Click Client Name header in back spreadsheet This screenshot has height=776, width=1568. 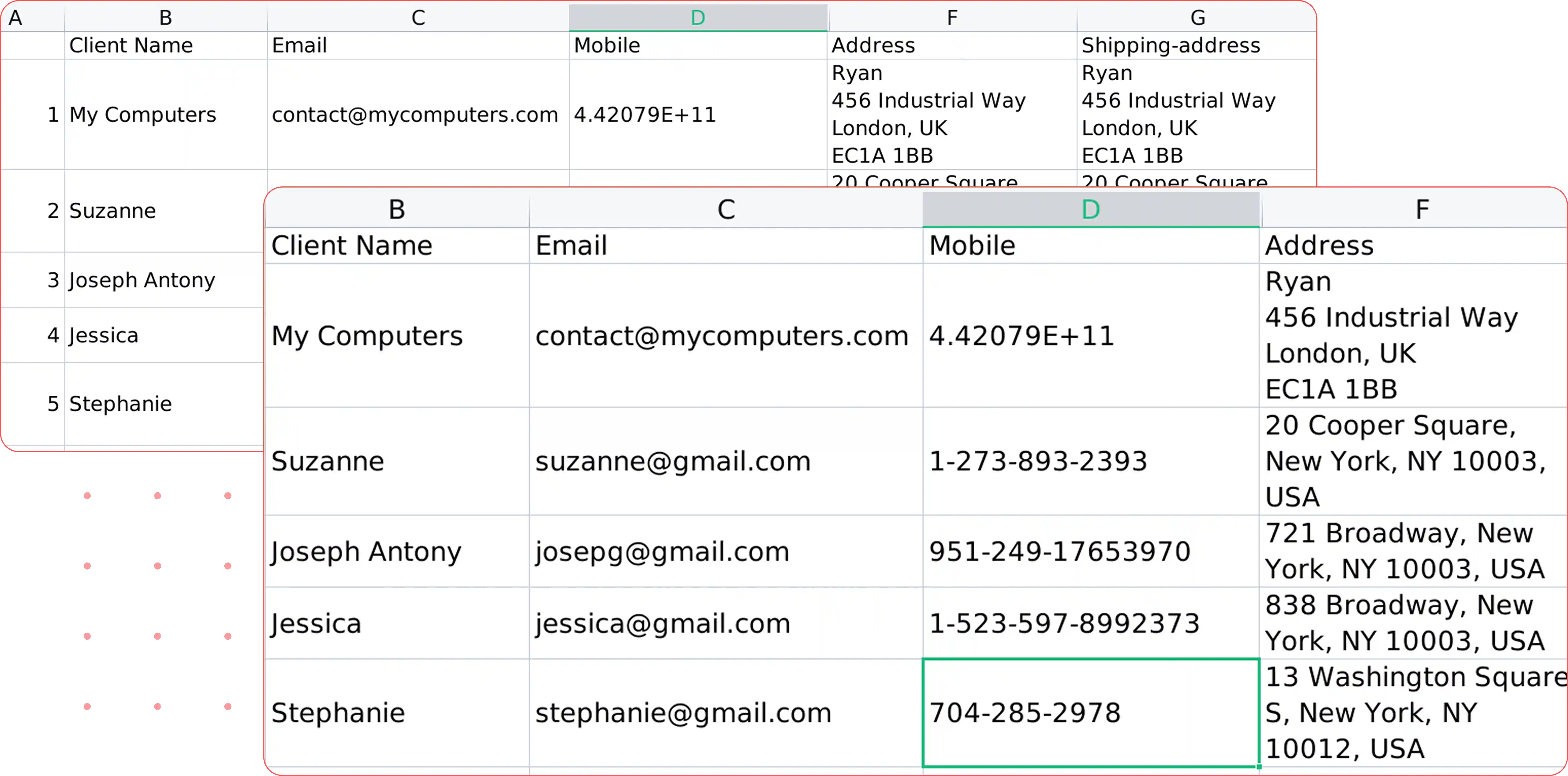pyautogui.click(x=166, y=46)
